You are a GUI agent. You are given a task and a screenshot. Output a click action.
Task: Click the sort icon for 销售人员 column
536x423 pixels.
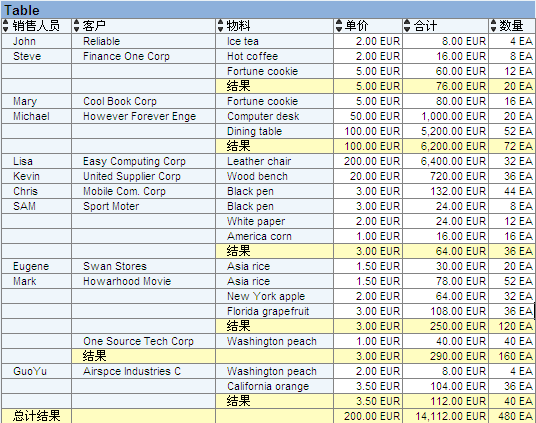pos(5,26)
